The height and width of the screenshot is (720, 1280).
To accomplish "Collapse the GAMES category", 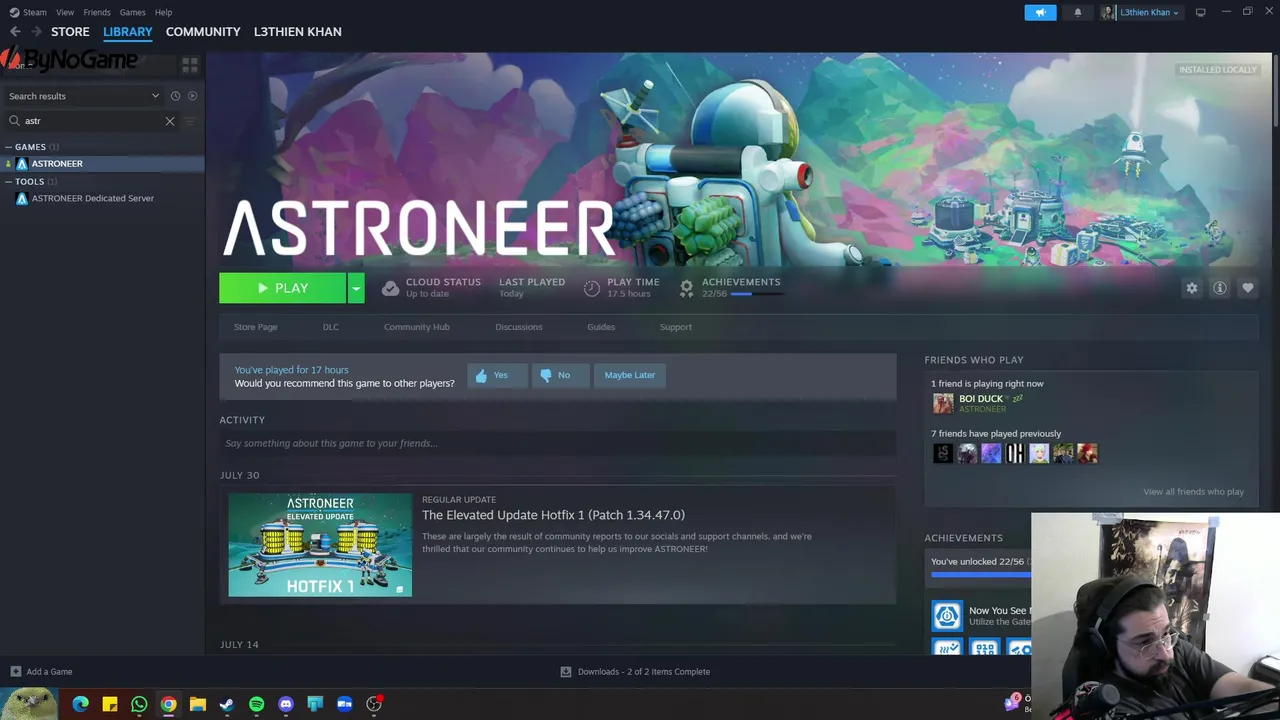I will pyautogui.click(x=8, y=147).
